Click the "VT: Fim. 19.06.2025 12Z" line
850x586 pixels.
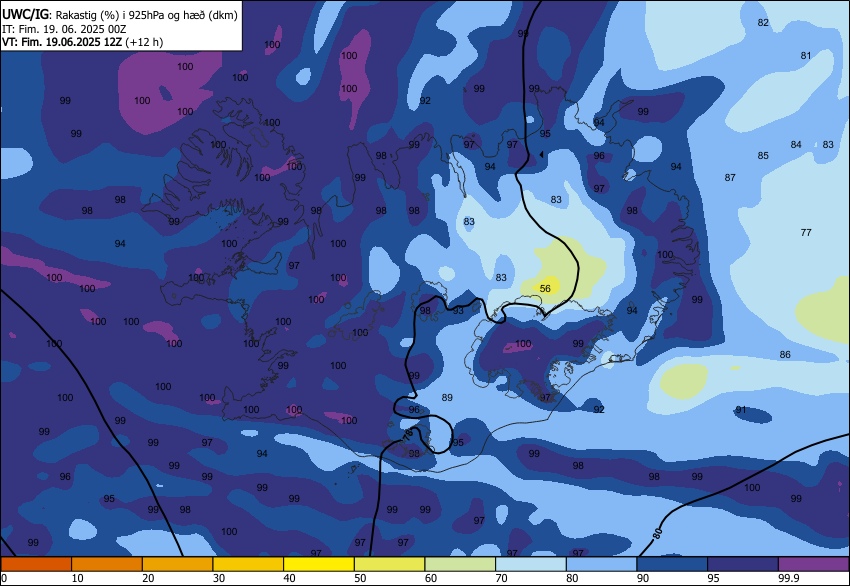tap(62, 42)
